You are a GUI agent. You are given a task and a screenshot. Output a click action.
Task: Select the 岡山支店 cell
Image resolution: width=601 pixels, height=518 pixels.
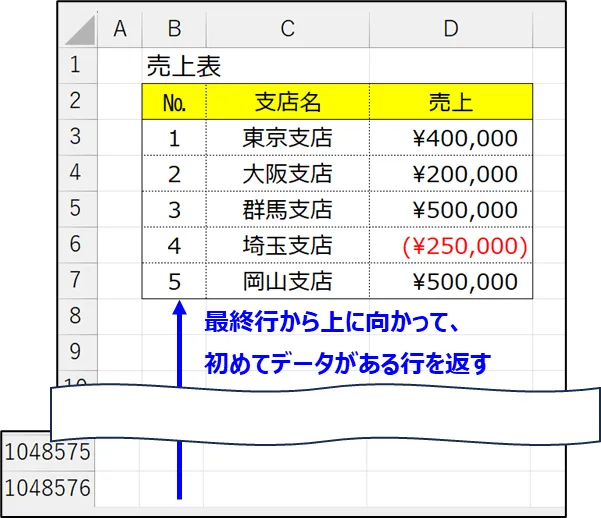click(287, 281)
